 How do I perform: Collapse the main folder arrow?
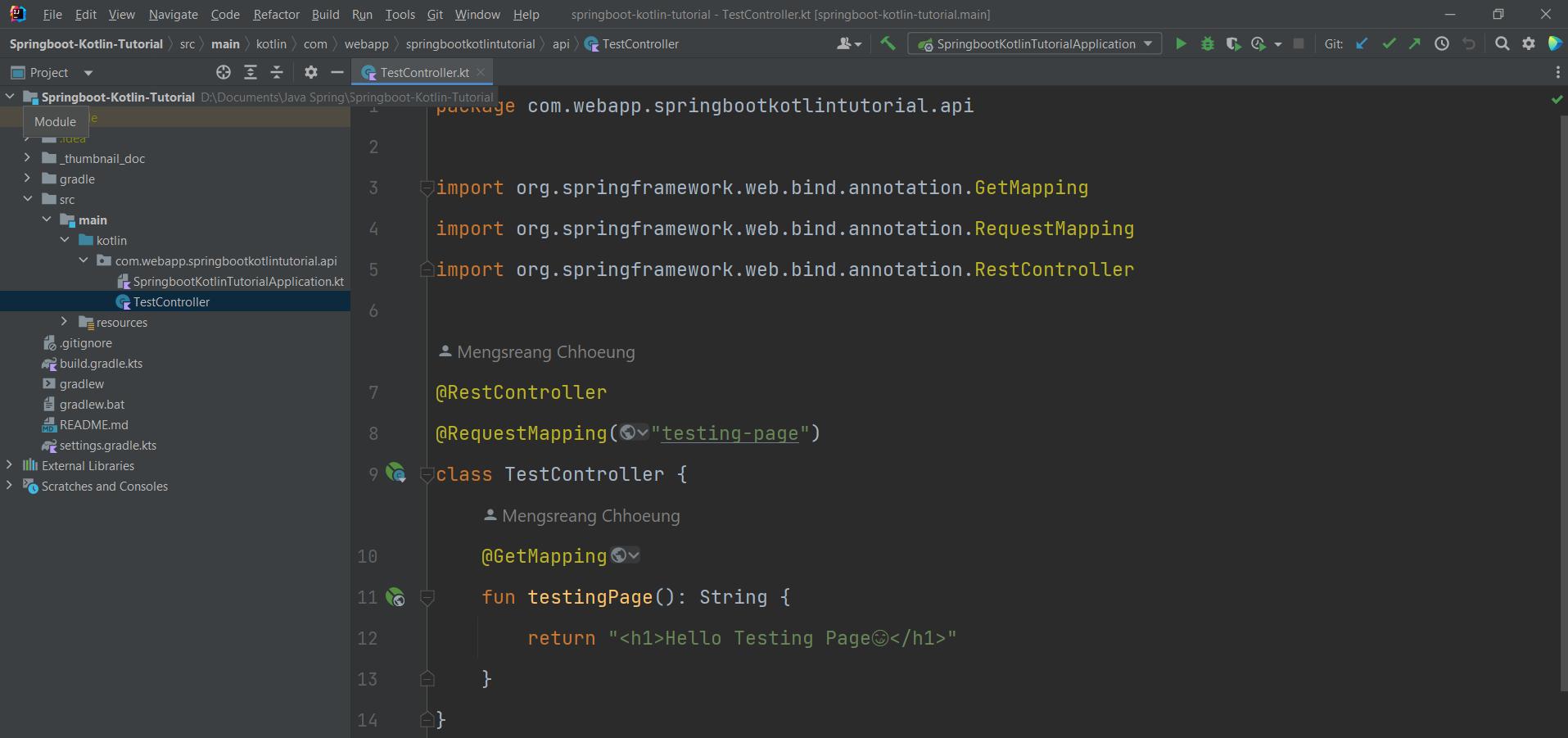pyautogui.click(x=47, y=219)
